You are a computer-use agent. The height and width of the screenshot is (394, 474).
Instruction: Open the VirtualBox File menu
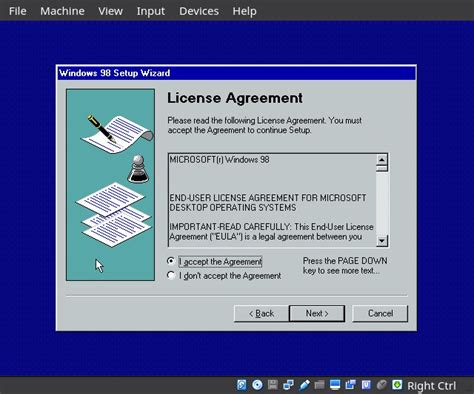point(18,11)
